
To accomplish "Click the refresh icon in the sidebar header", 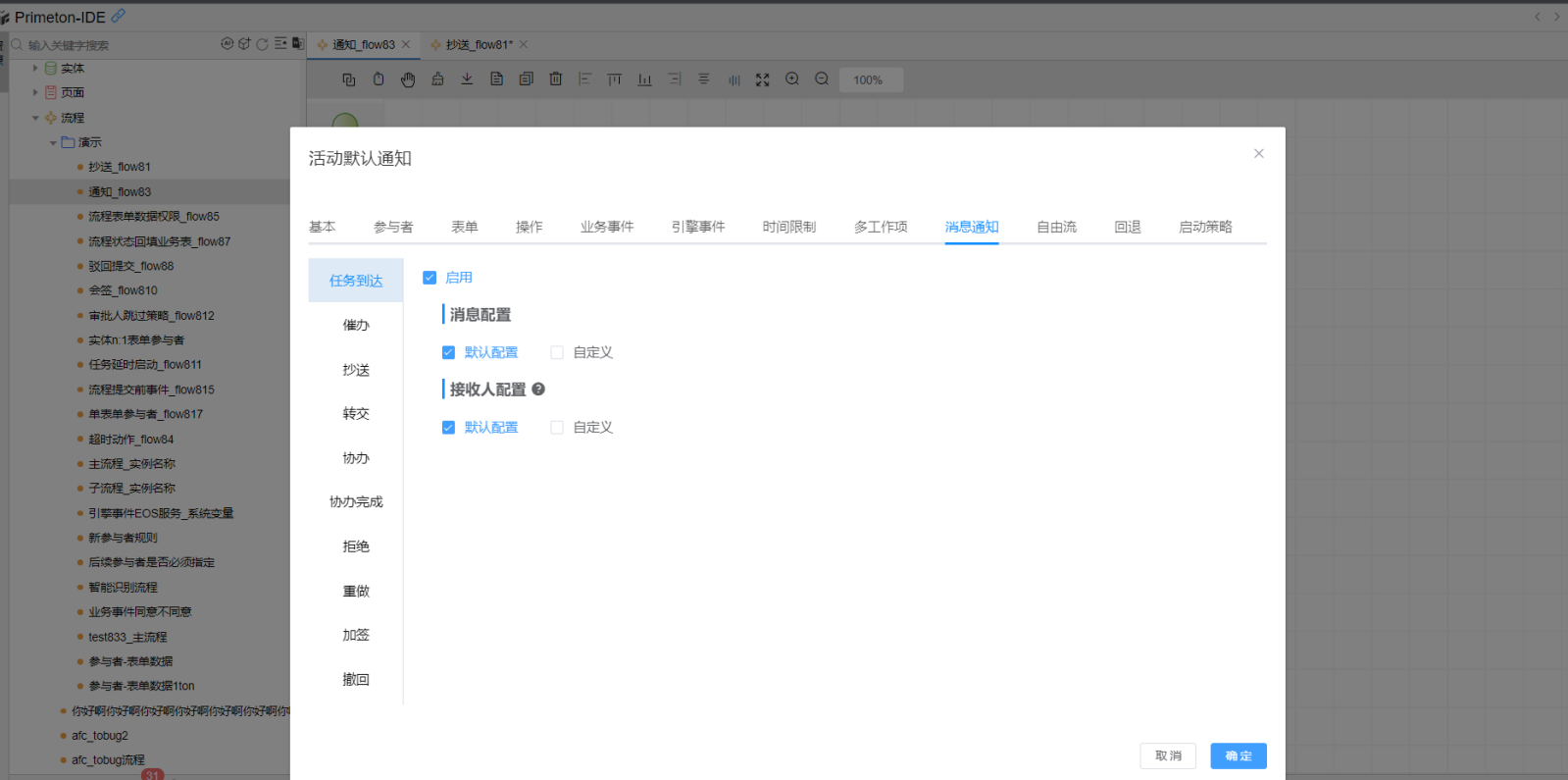I will click(262, 44).
